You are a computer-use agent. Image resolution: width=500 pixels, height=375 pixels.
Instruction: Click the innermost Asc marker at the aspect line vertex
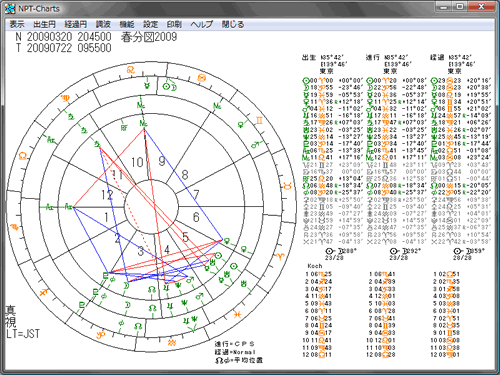click(69, 207)
